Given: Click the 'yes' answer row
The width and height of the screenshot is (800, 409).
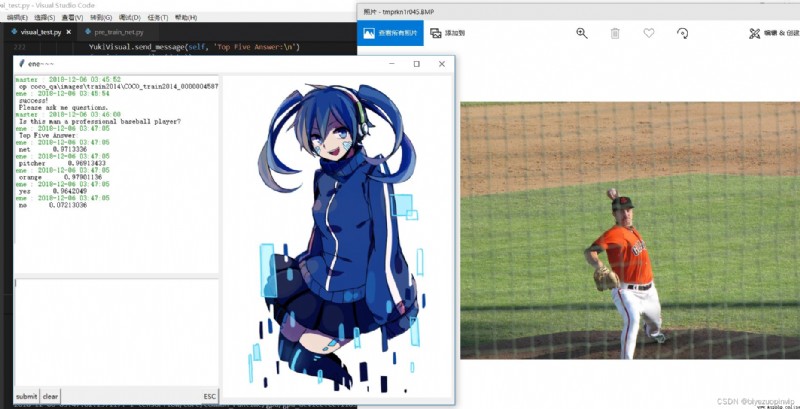Looking at the screenshot, I should (53, 191).
